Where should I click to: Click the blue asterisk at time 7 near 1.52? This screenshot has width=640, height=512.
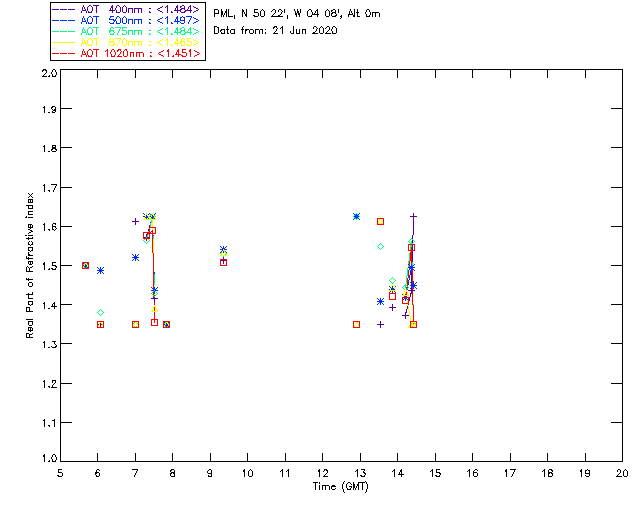tap(136, 258)
